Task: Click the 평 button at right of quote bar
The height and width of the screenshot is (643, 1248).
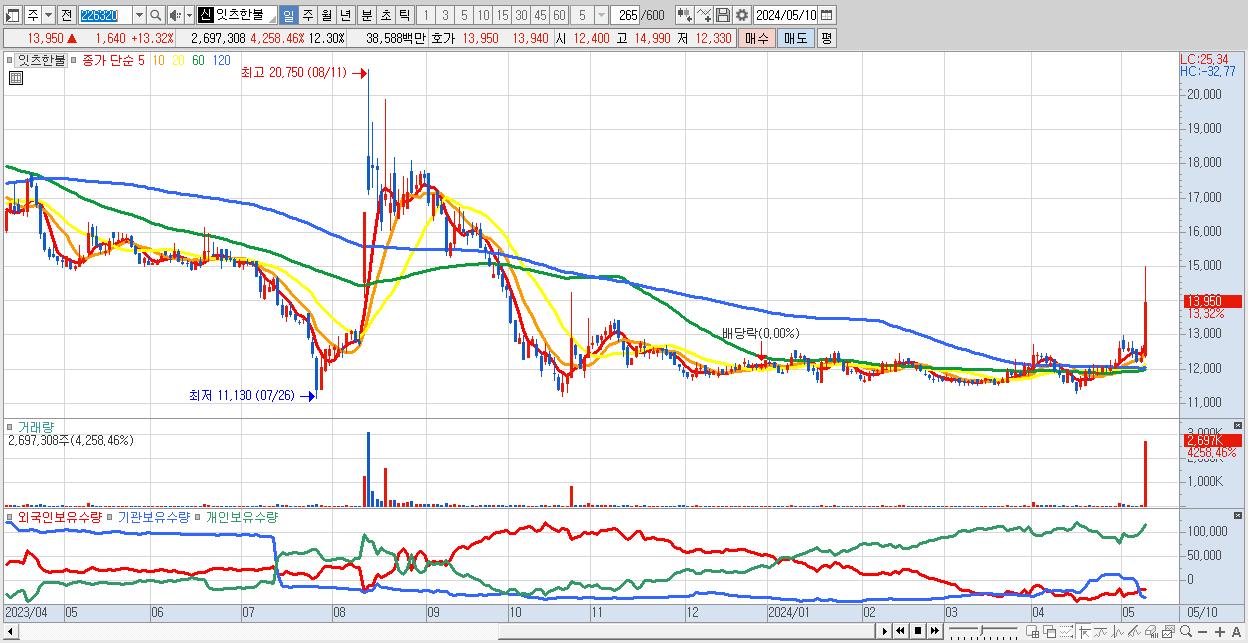Action: click(826, 38)
